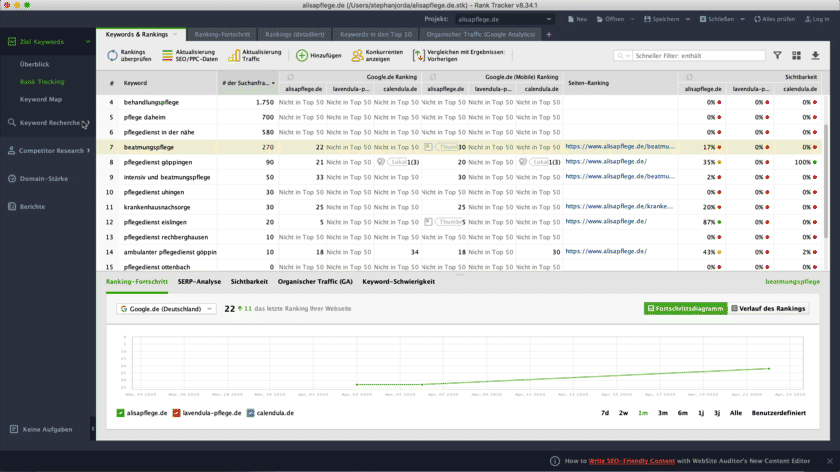Image resolution: width=840 pixels, height=472 pixels.
Task: Sort by # der Suchanfragen column
Action: click(x=248, y=83)
